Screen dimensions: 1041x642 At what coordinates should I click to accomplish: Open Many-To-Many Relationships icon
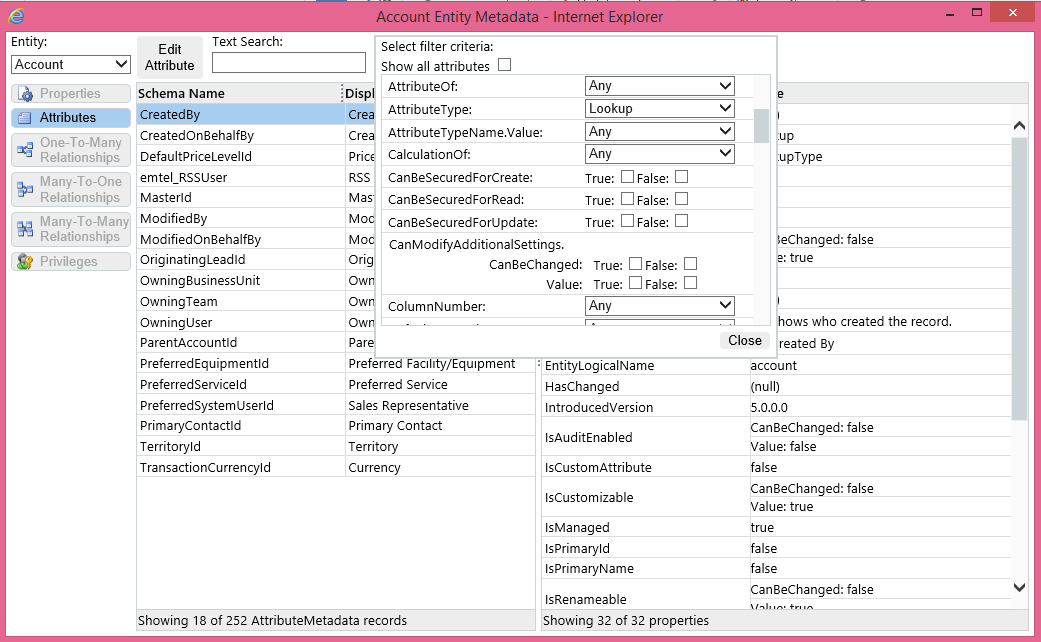point(25,229)
